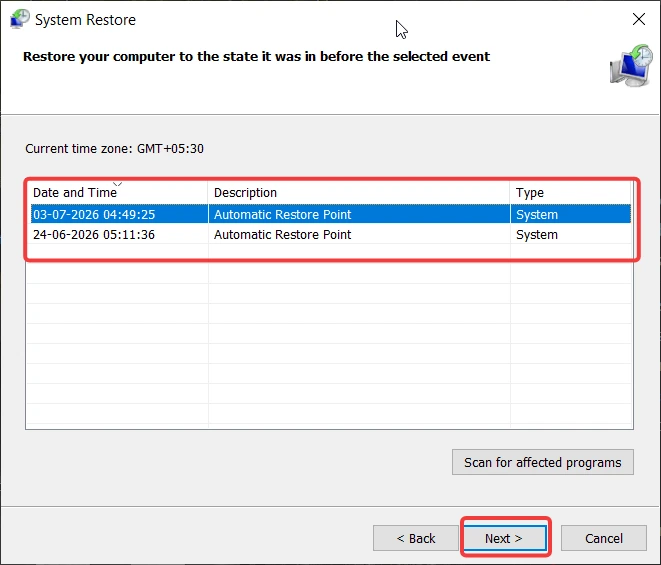
Task: Close the System Restore dialog
Action: [639, 19]
